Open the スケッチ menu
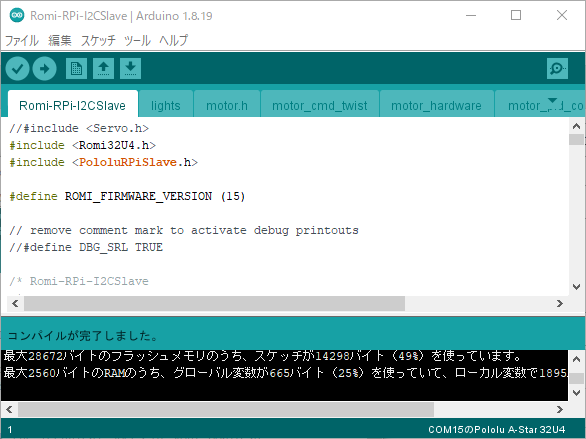 [98, 40]
